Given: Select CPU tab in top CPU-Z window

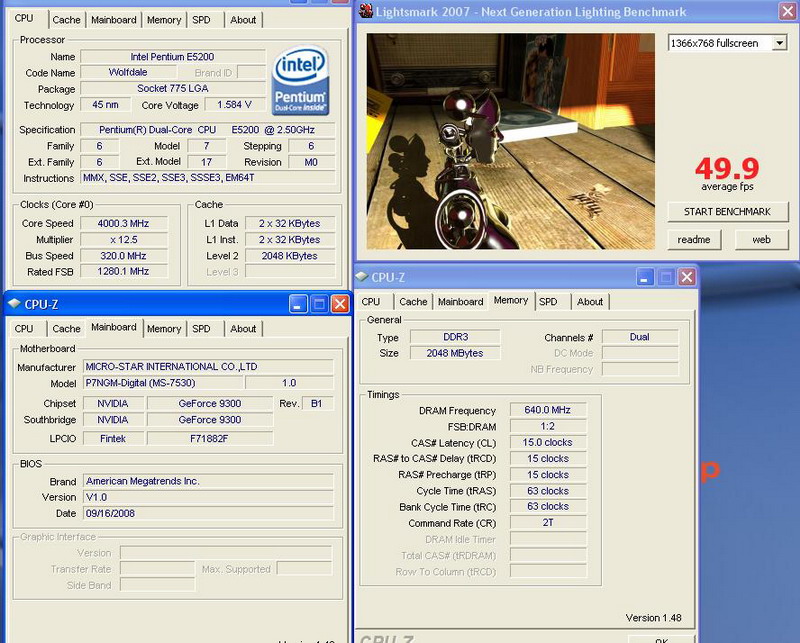Looking at the screenshot, I should [24, 18].
